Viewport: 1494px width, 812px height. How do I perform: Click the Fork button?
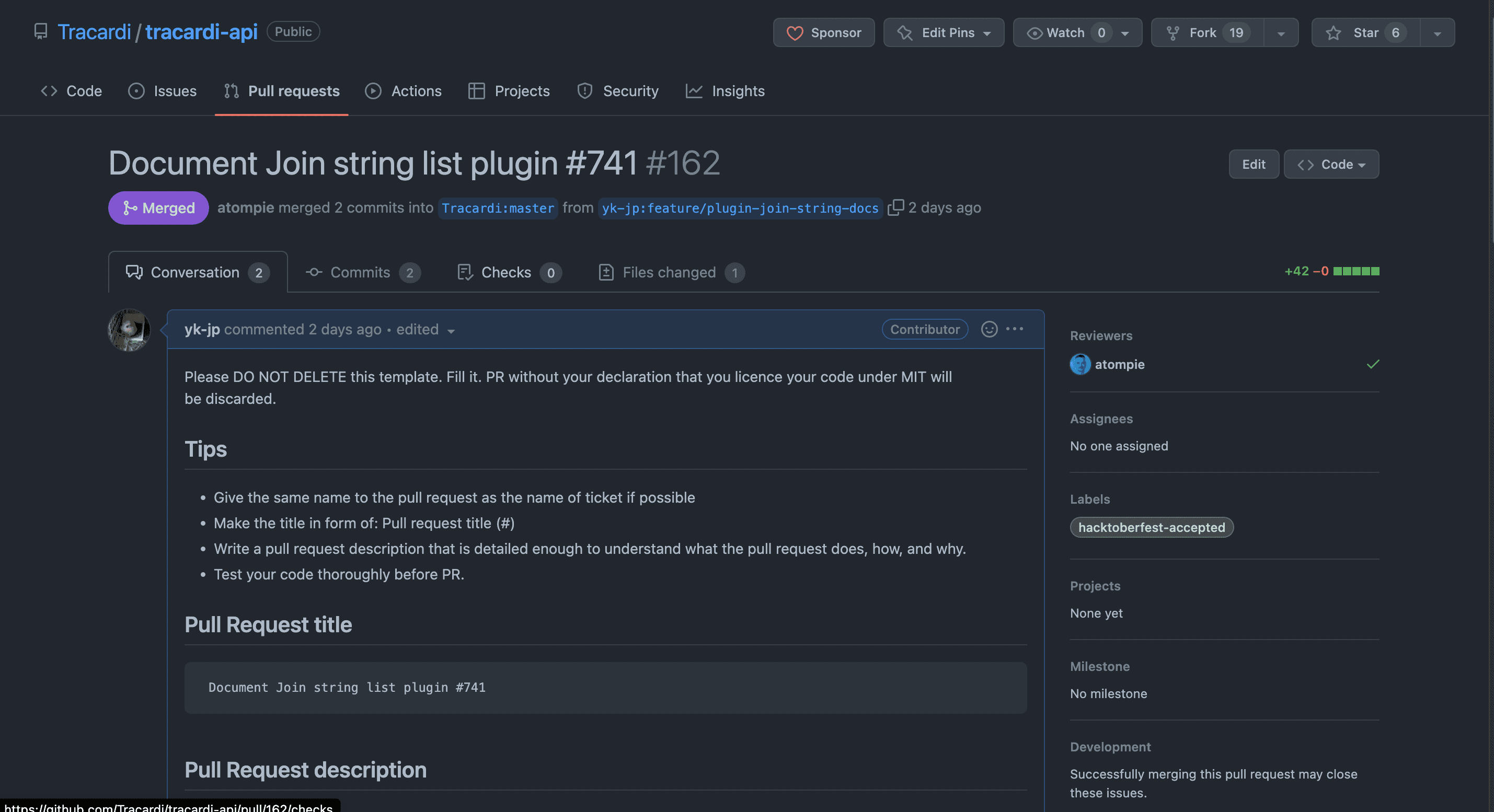point(1208,32)
